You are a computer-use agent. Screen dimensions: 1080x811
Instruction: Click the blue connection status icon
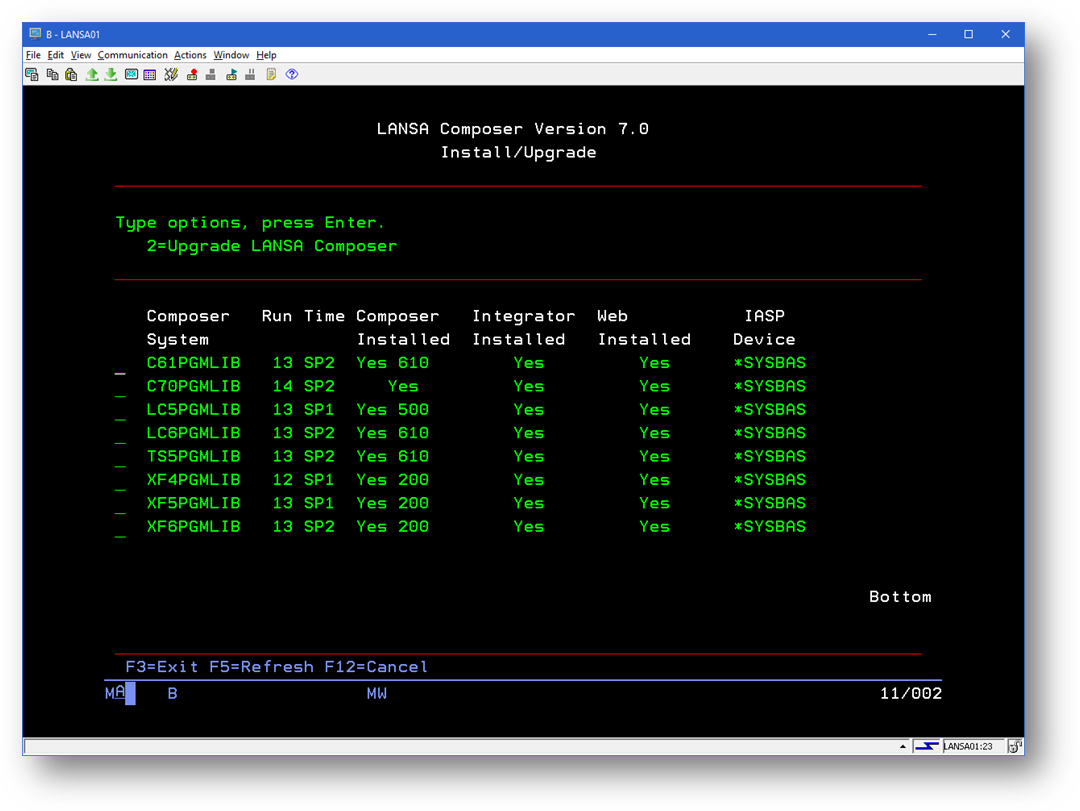click(927, 746)
